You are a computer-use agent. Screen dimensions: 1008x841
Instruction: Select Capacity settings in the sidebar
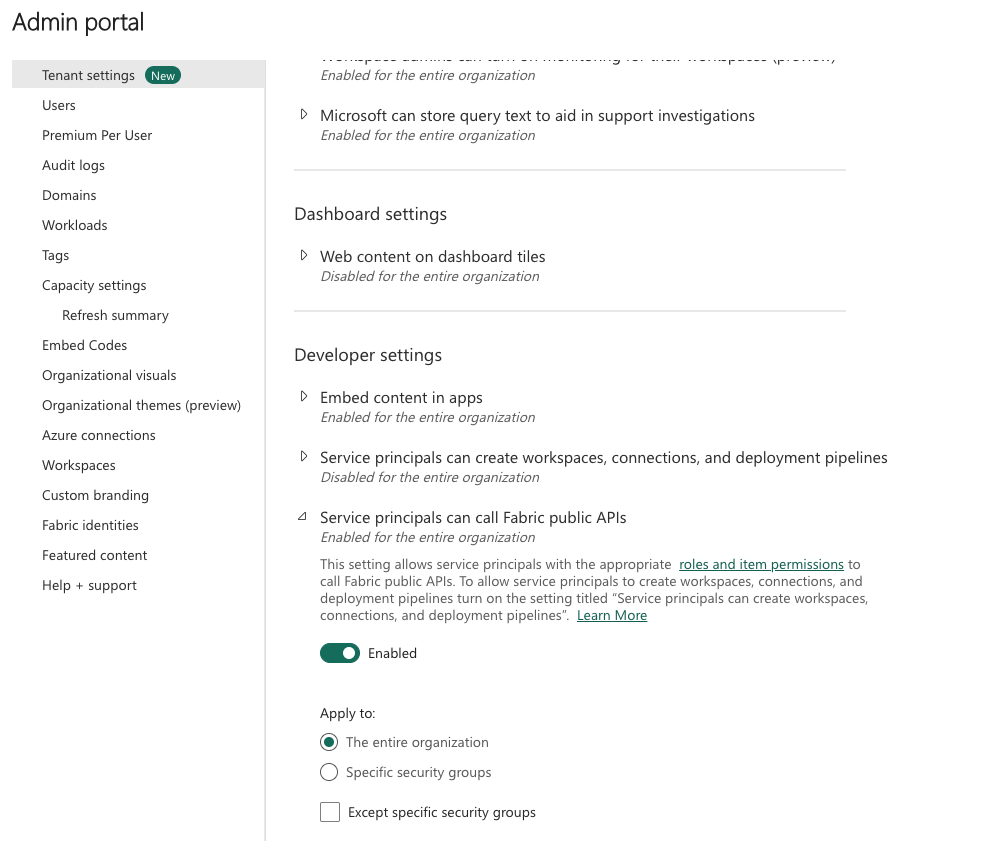(94, 284)
